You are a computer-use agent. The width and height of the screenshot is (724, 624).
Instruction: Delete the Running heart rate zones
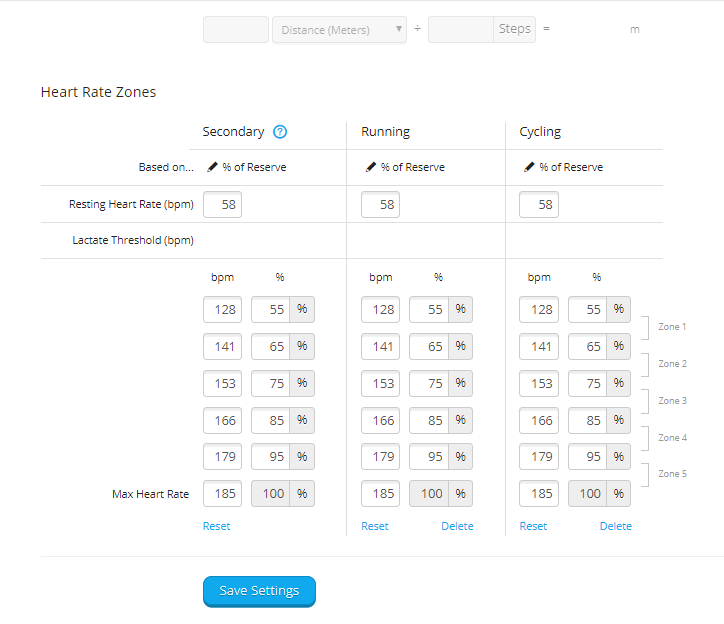pos(457,526)
